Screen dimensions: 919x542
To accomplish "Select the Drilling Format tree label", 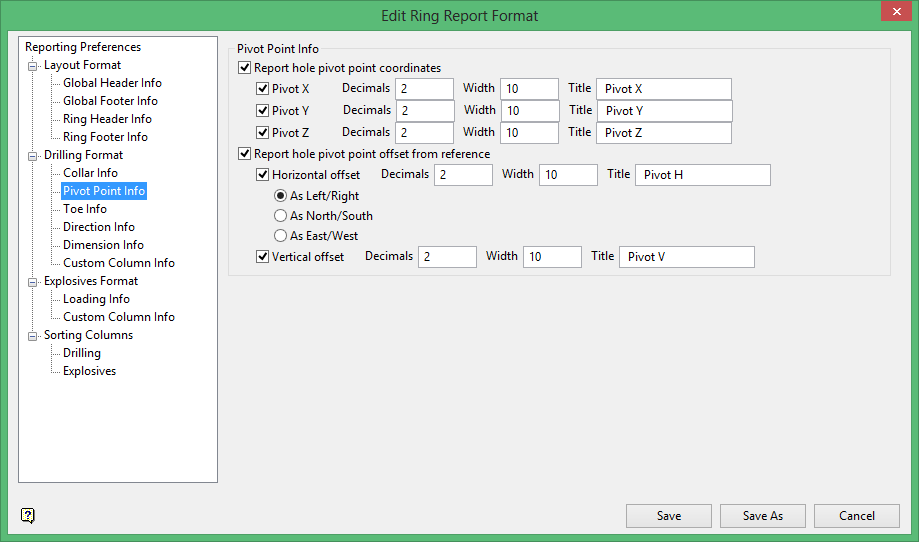I will pos(83,155).
